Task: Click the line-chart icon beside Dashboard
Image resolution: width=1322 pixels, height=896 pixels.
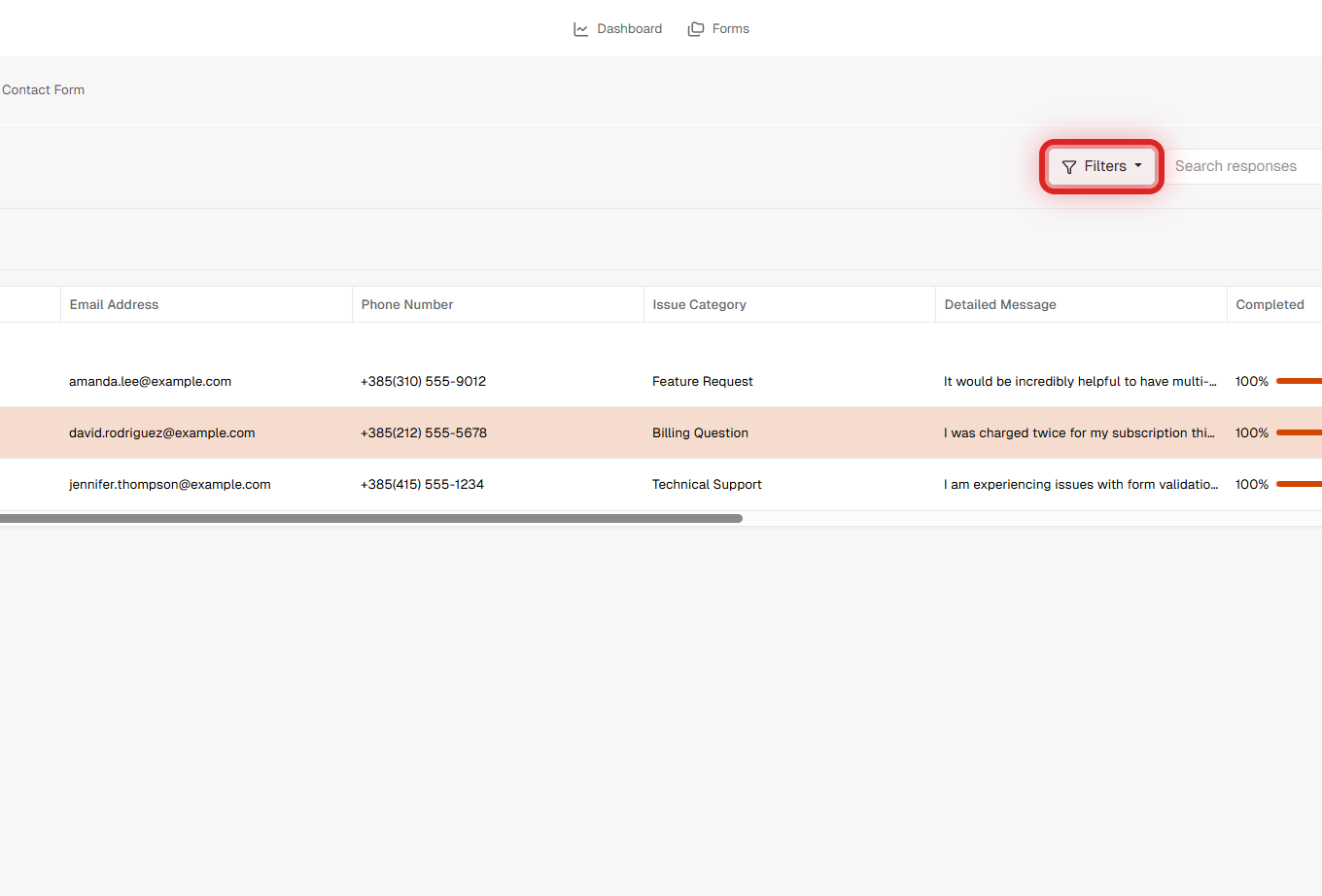Action: [x=579, y=28]
